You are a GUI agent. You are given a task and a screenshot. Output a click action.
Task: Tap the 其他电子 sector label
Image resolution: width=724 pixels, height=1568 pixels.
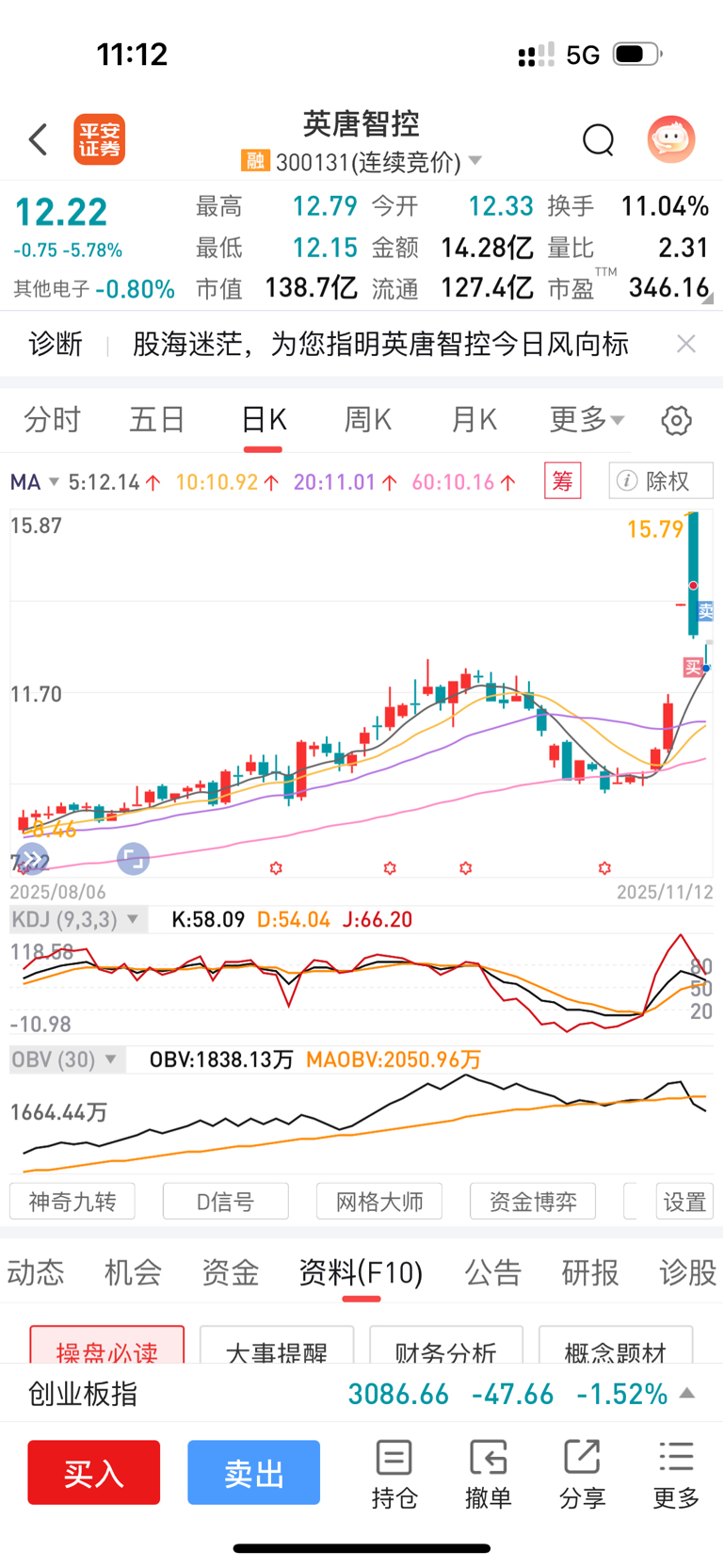(52, 289)
